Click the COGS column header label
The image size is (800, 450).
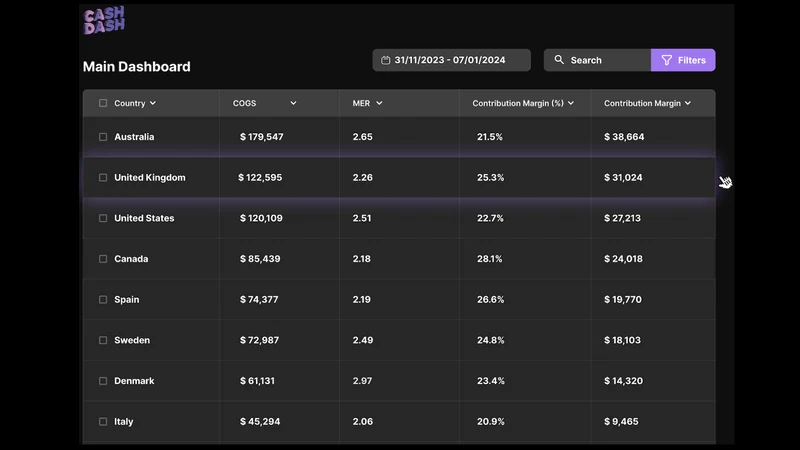coord(244,103)
